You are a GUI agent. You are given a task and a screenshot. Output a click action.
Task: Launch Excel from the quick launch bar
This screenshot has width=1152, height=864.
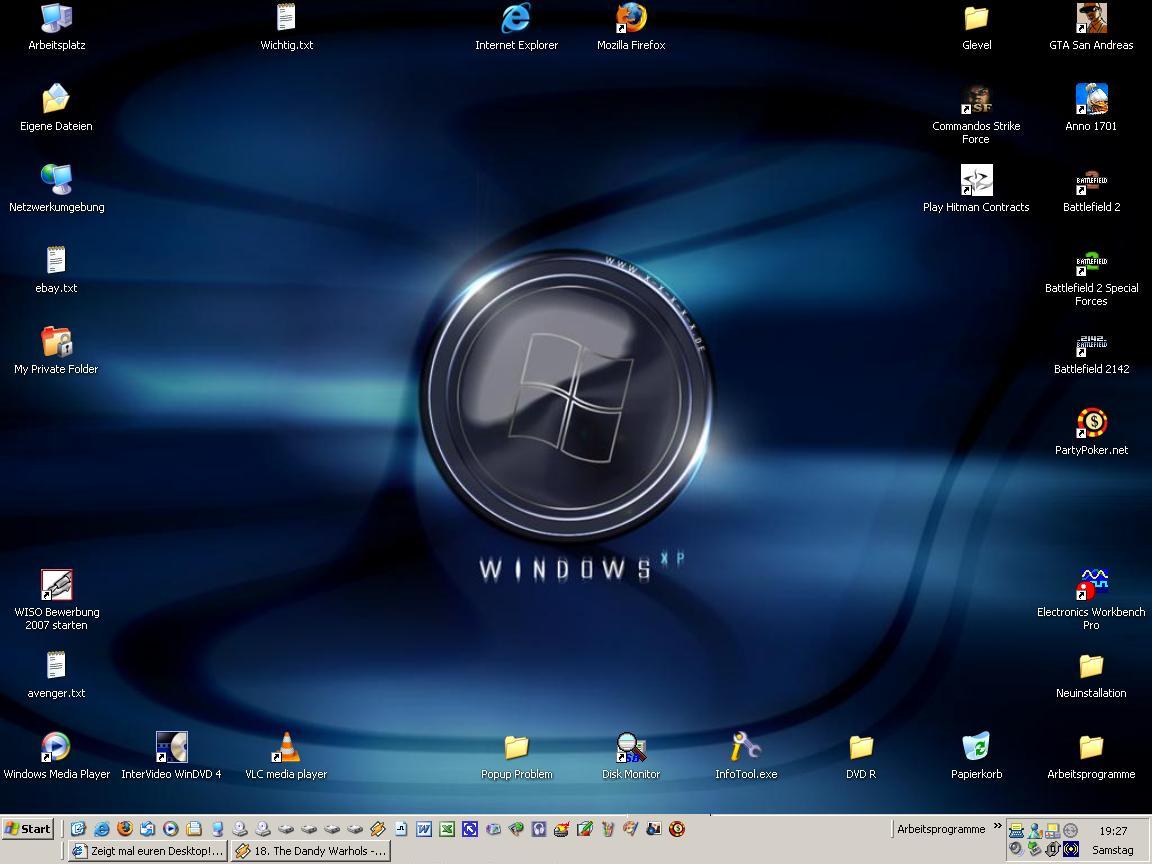click(447, 829)
